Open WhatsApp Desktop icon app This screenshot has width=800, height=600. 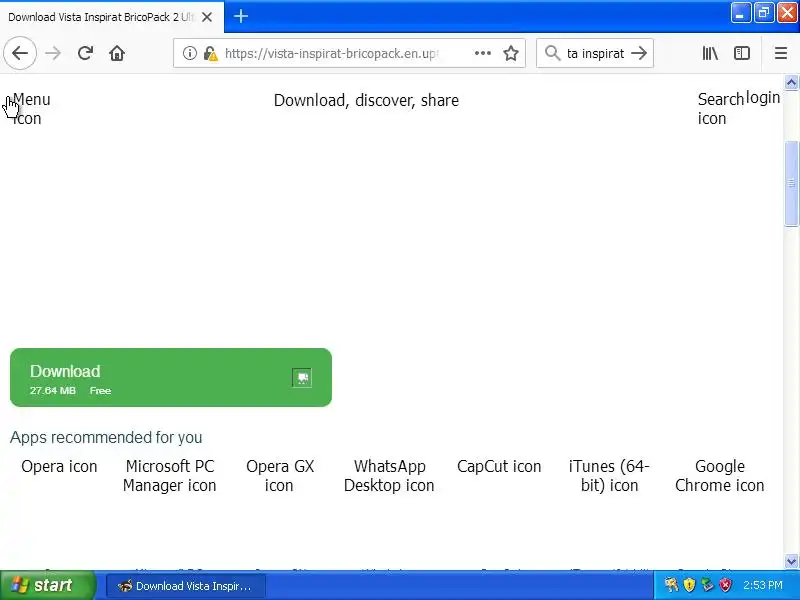(x=389, y=476)
